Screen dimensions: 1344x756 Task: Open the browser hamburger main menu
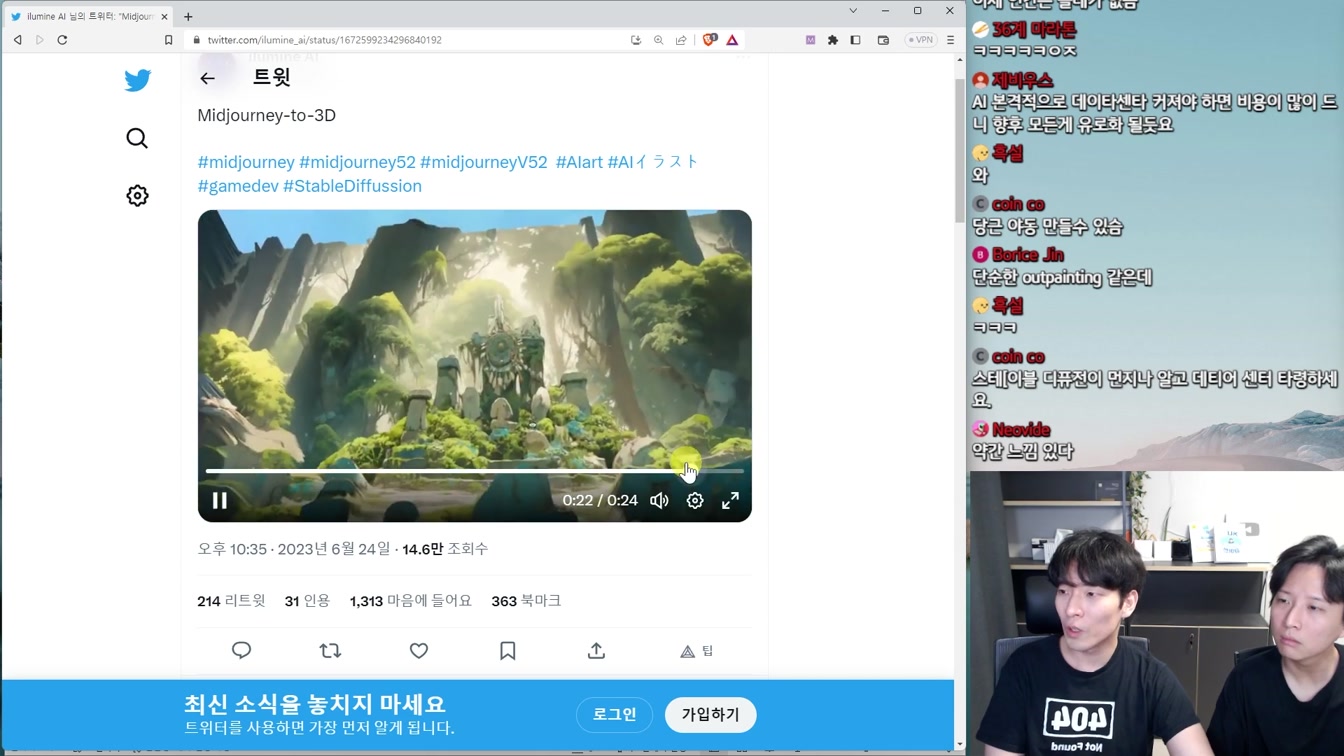pyautogui.click(x=950, y=40)
